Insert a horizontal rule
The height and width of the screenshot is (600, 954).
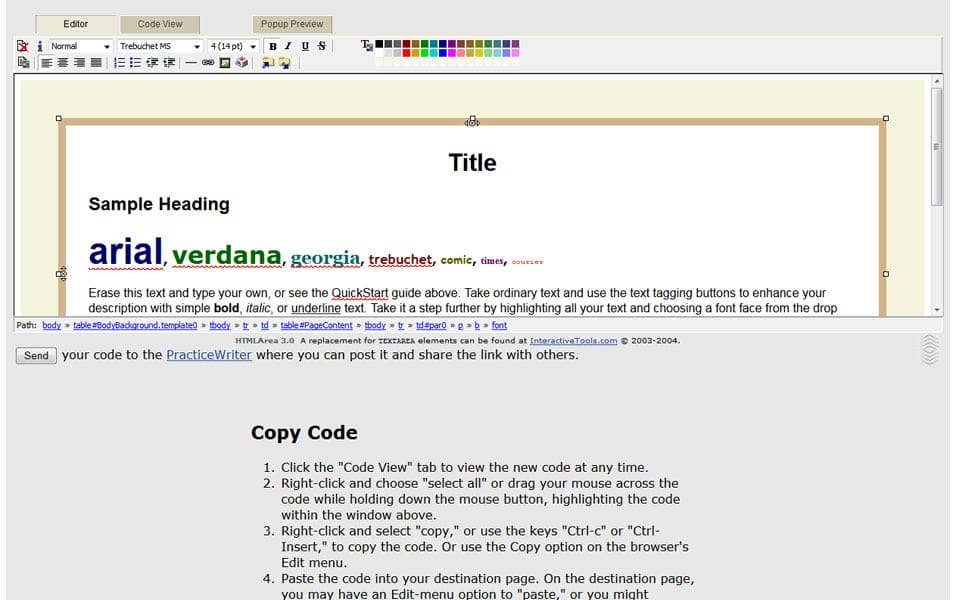[190, 62]
